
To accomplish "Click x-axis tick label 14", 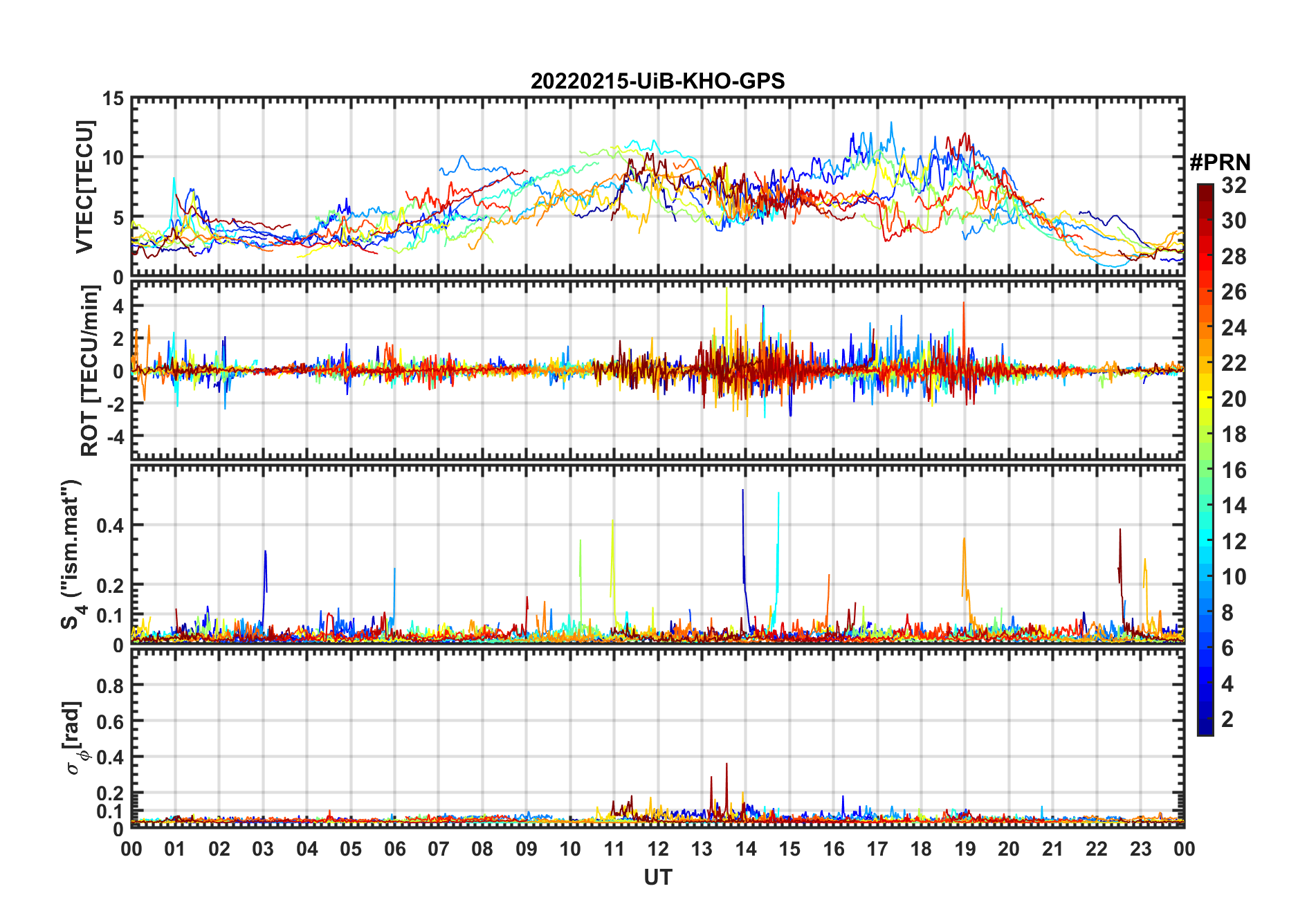I will click(x=746, y=849).
